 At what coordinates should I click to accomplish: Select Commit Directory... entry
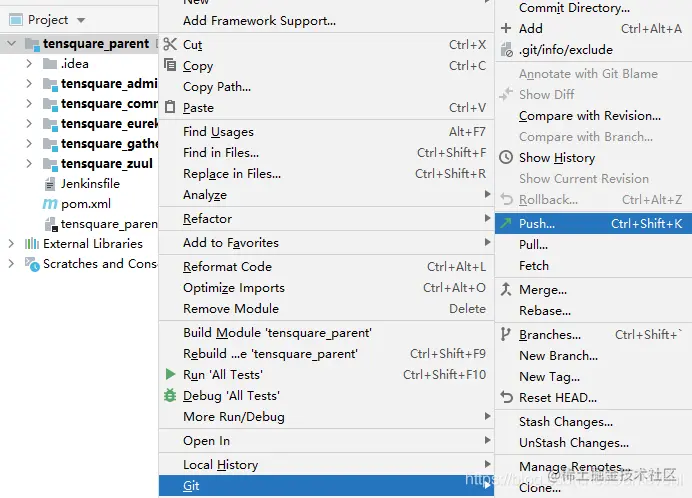593,8
